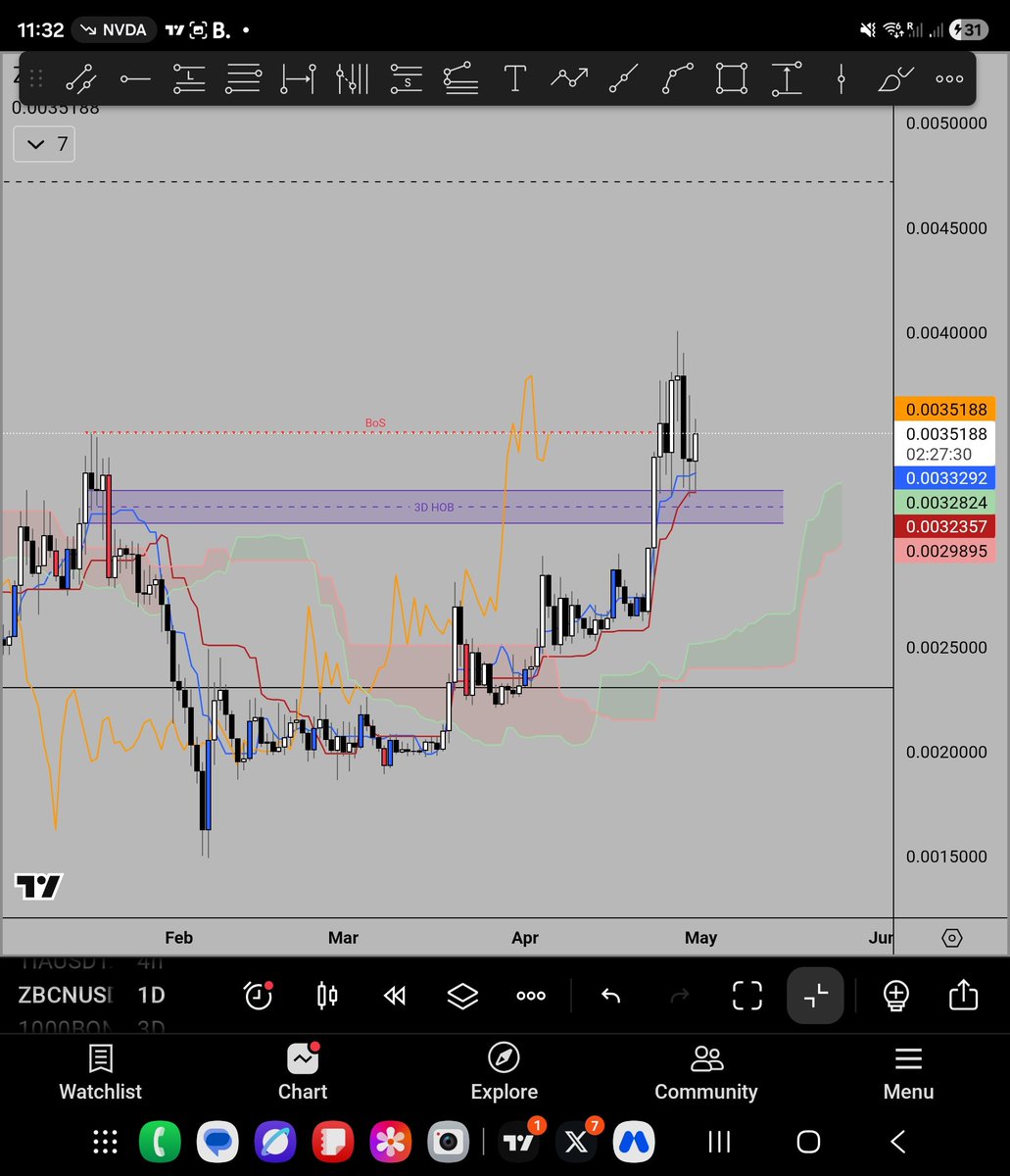Screen dimensions: 1010x1176
Task: Switch to the Watchlist tab
Action: 100,1073
